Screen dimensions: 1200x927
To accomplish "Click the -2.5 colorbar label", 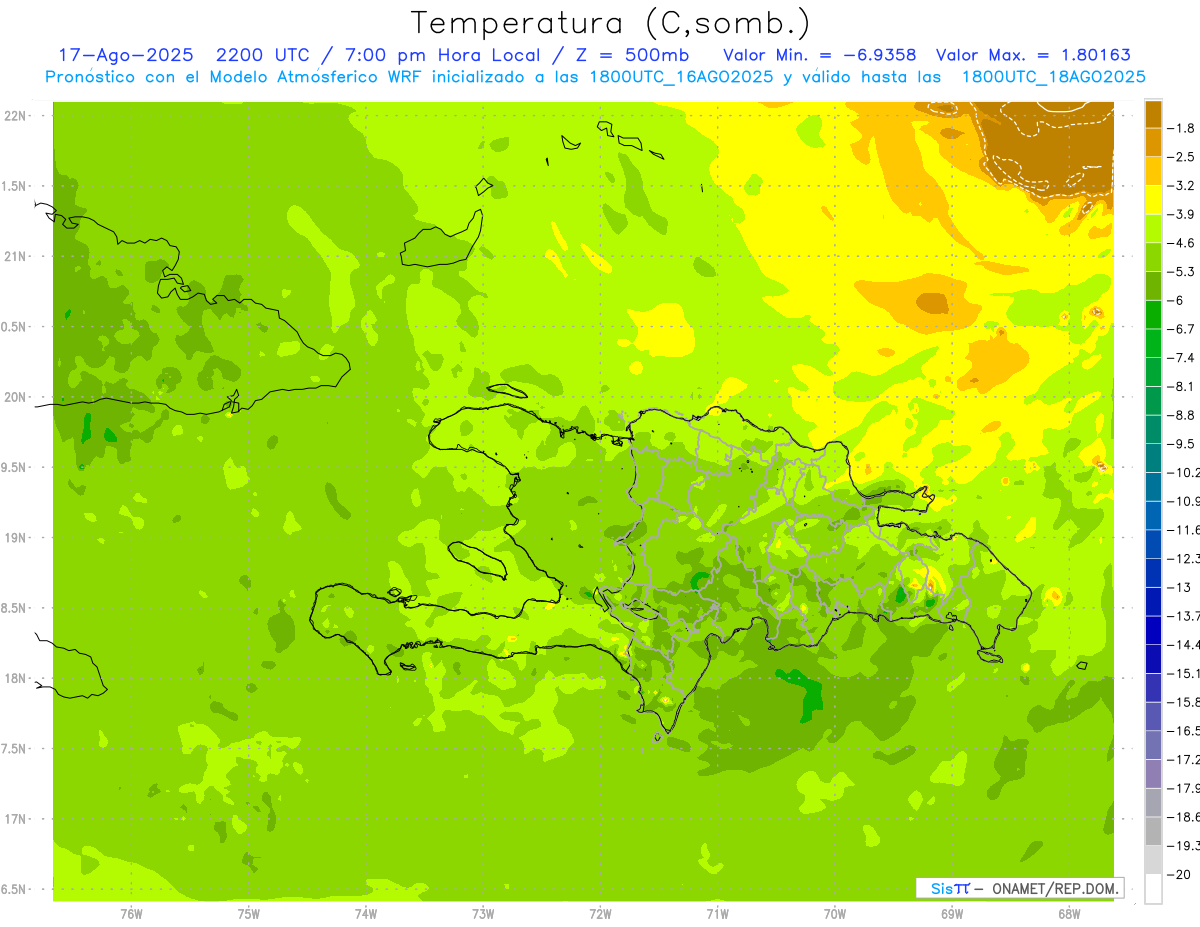I will [1181, 157].
